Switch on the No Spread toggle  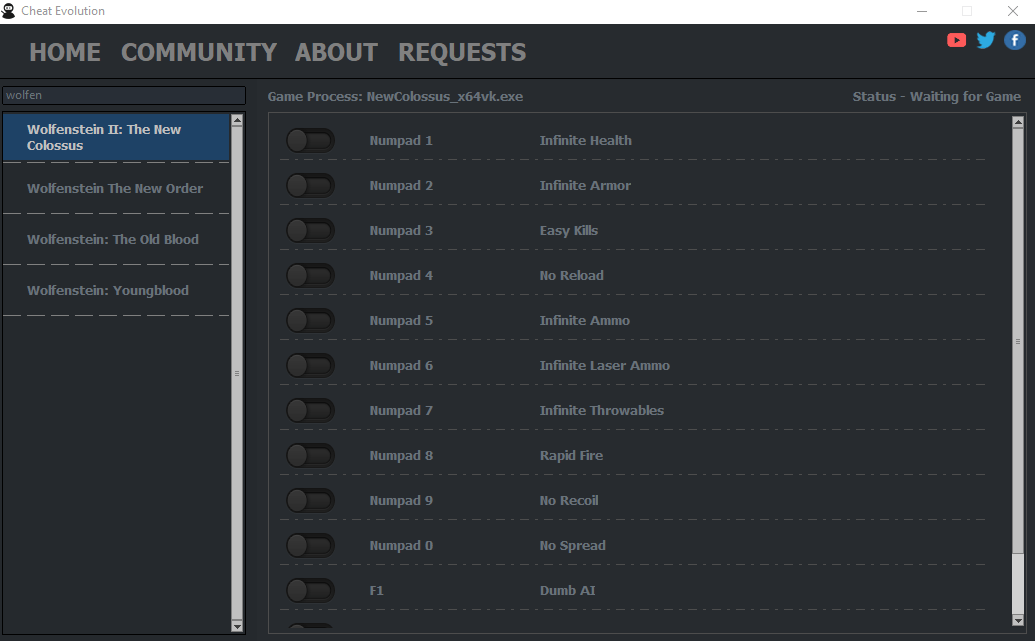[x=310, y=545]
